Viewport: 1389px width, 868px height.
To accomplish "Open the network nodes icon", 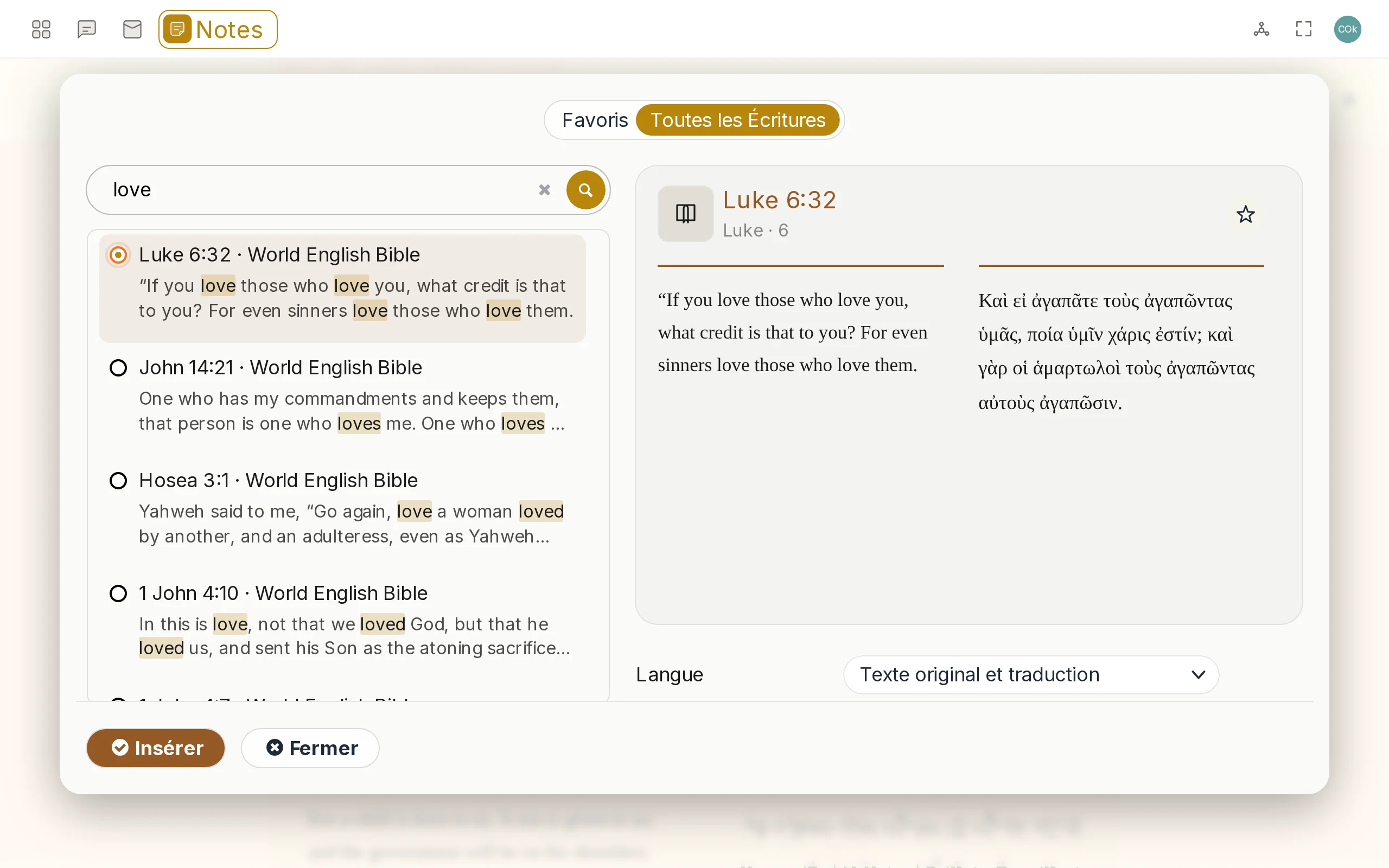I will point(1261,29).
